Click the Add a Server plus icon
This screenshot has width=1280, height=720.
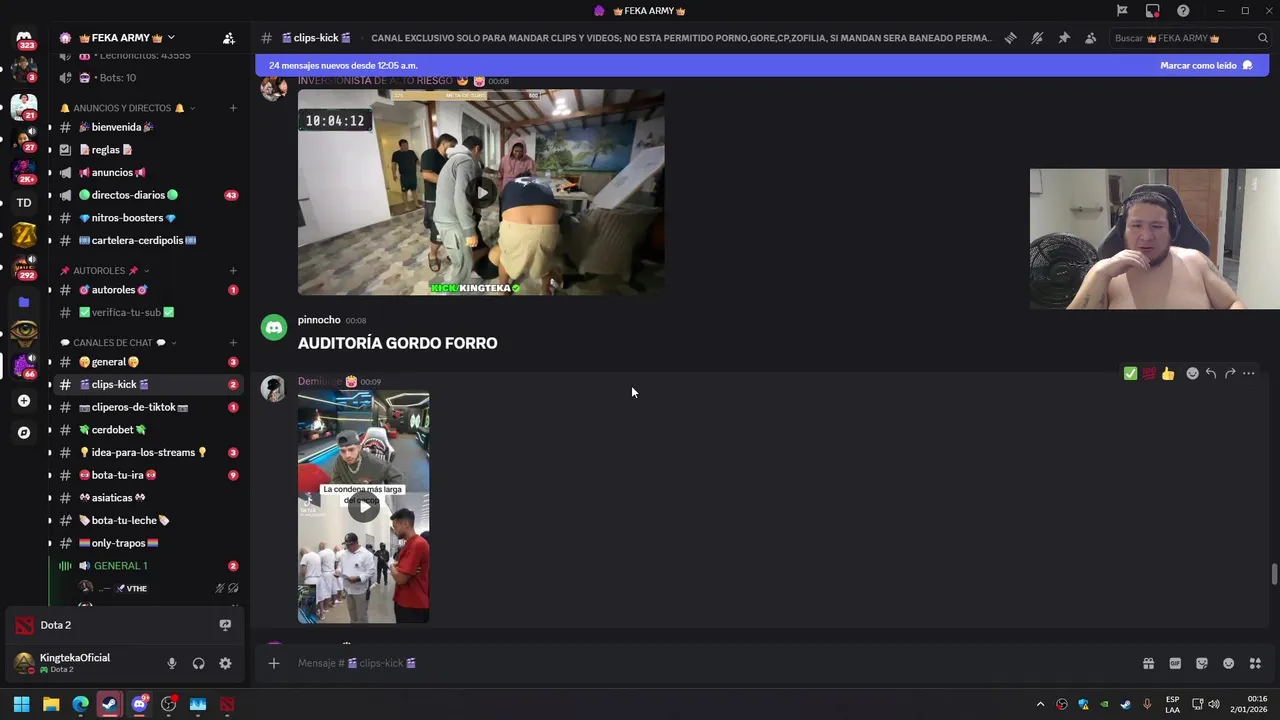pos(24,401)
